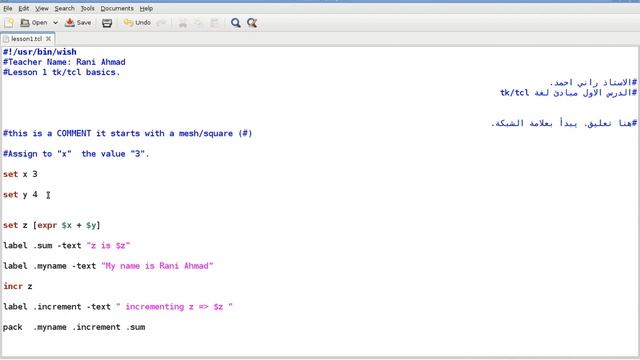Click the string "My name is Rani Ahmad"
The width and height of the screenshot is (640, 360).
(157, 266)
